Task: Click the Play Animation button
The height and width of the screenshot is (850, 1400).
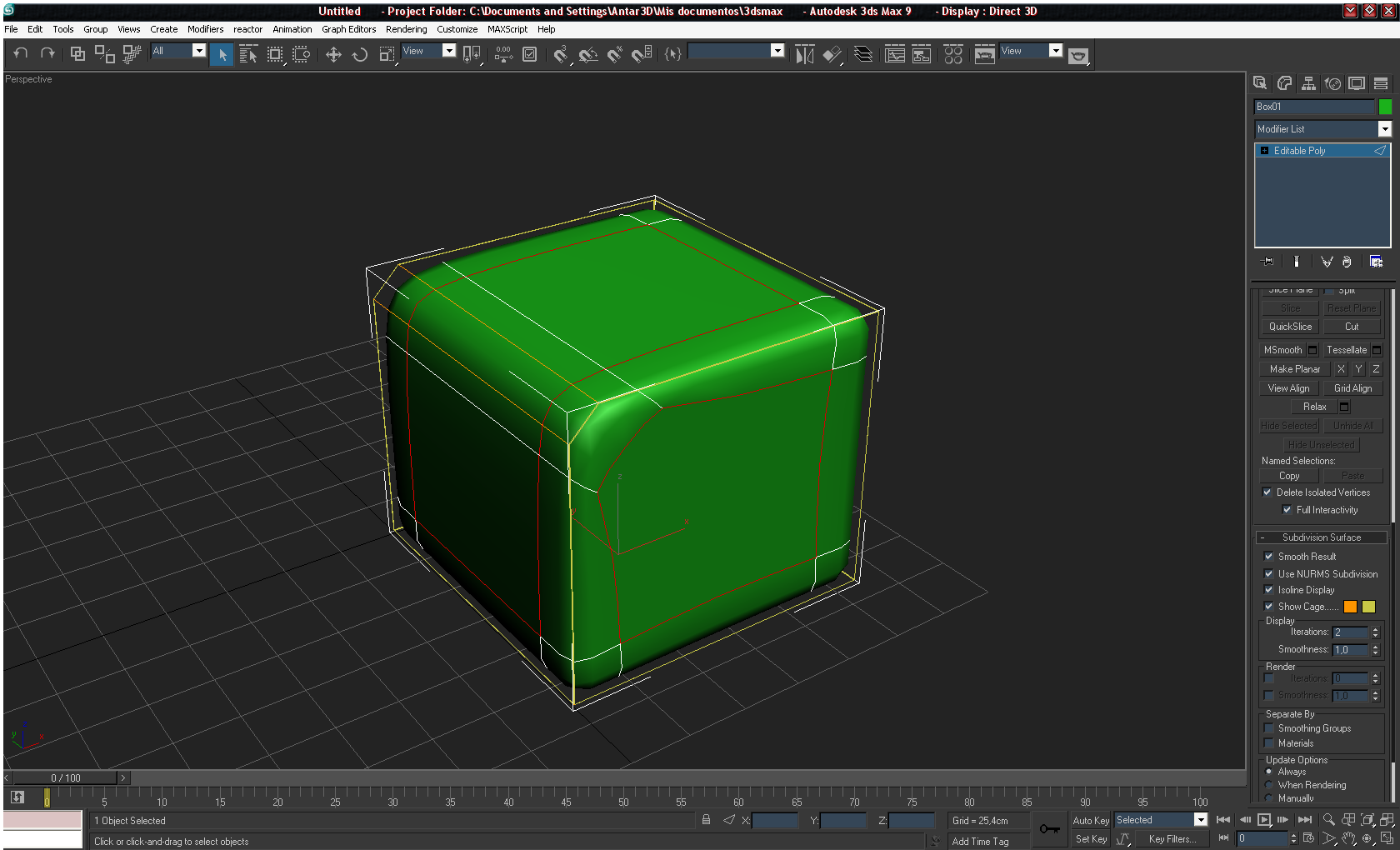Action: pyautogui.click(x=1264, y=820)
